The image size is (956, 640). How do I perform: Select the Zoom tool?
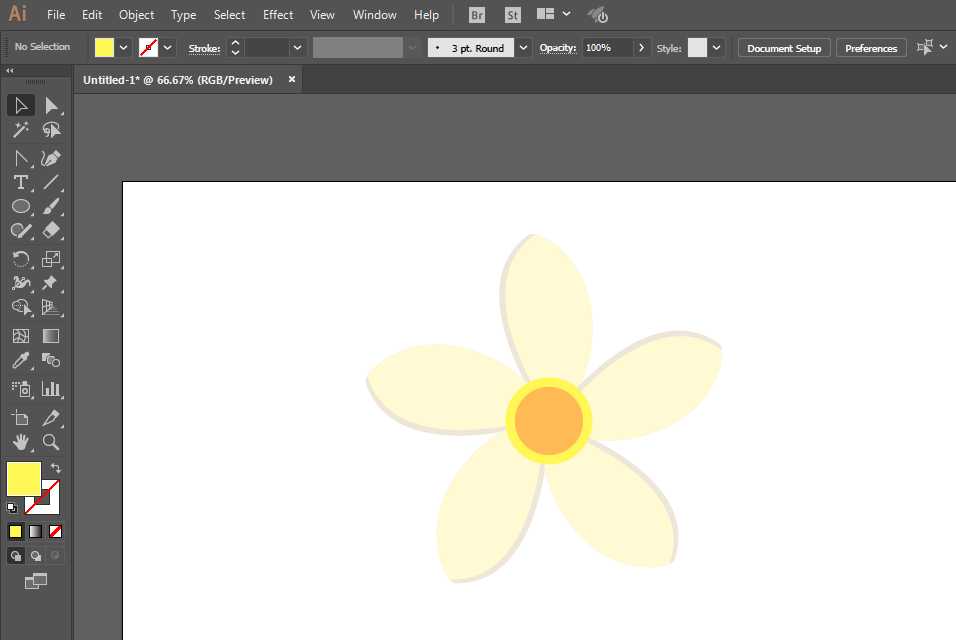(x=51, y=441)
